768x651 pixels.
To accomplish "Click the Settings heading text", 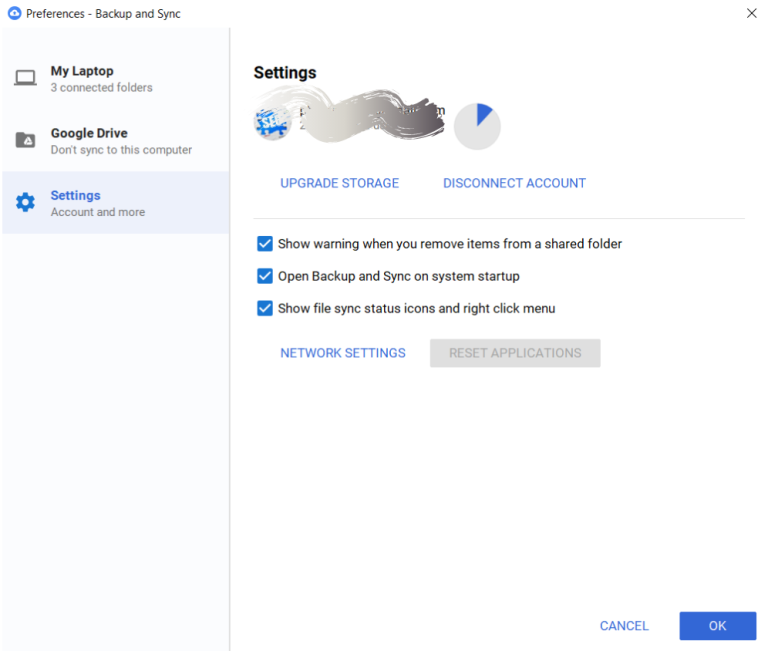I will pos(285,73).
